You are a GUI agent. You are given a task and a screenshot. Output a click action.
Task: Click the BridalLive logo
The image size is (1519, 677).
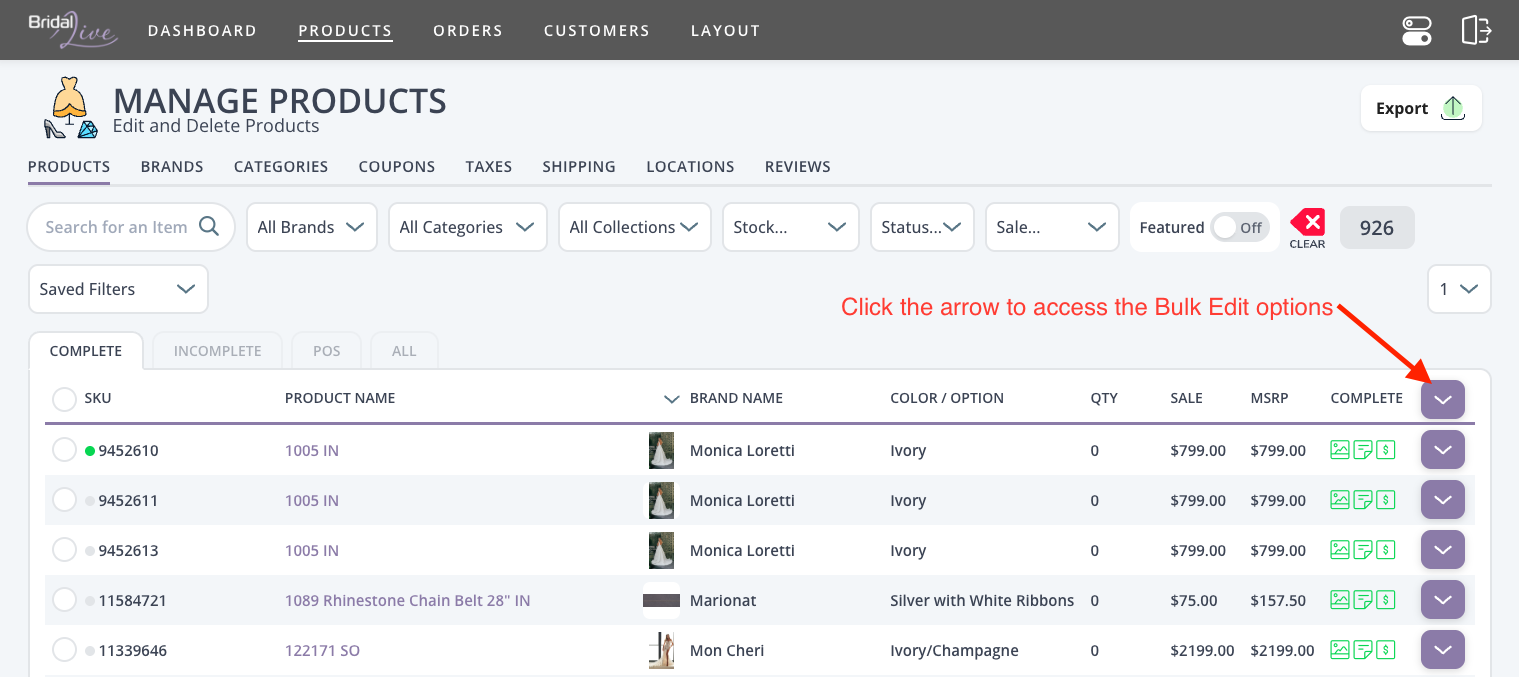pyautogui.click(x=72, y=30)
